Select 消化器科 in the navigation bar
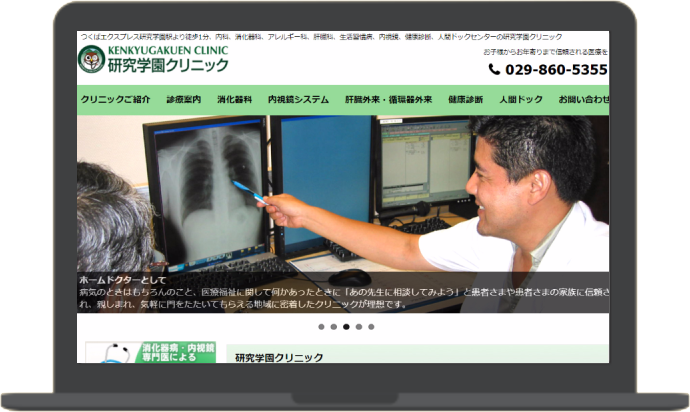The height and width of the screenshot is (412, 690). [x=235, y=99]
